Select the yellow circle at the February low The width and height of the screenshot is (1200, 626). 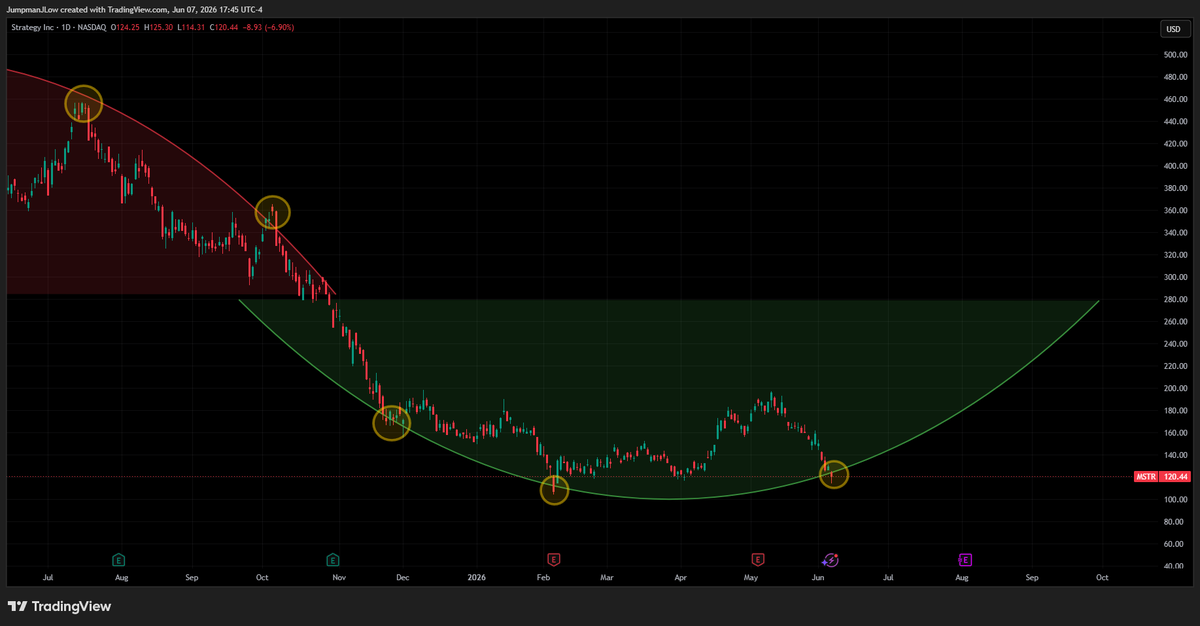pos(554,489)
